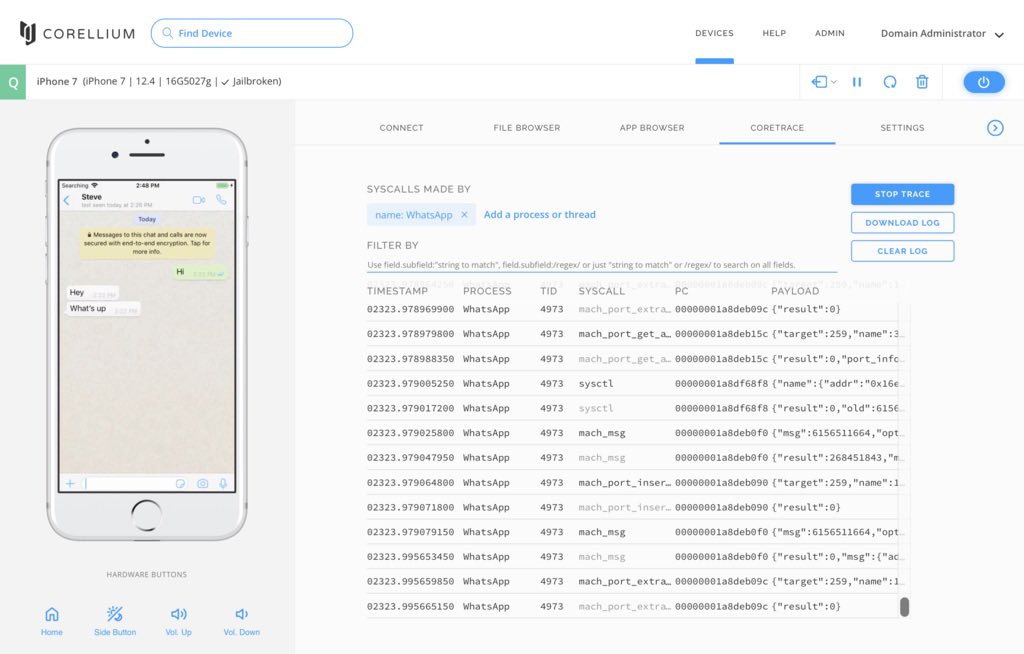The image size is (1024, 654).
Task: Click the TIMESTAMP column header
Action: coord(397,291)
